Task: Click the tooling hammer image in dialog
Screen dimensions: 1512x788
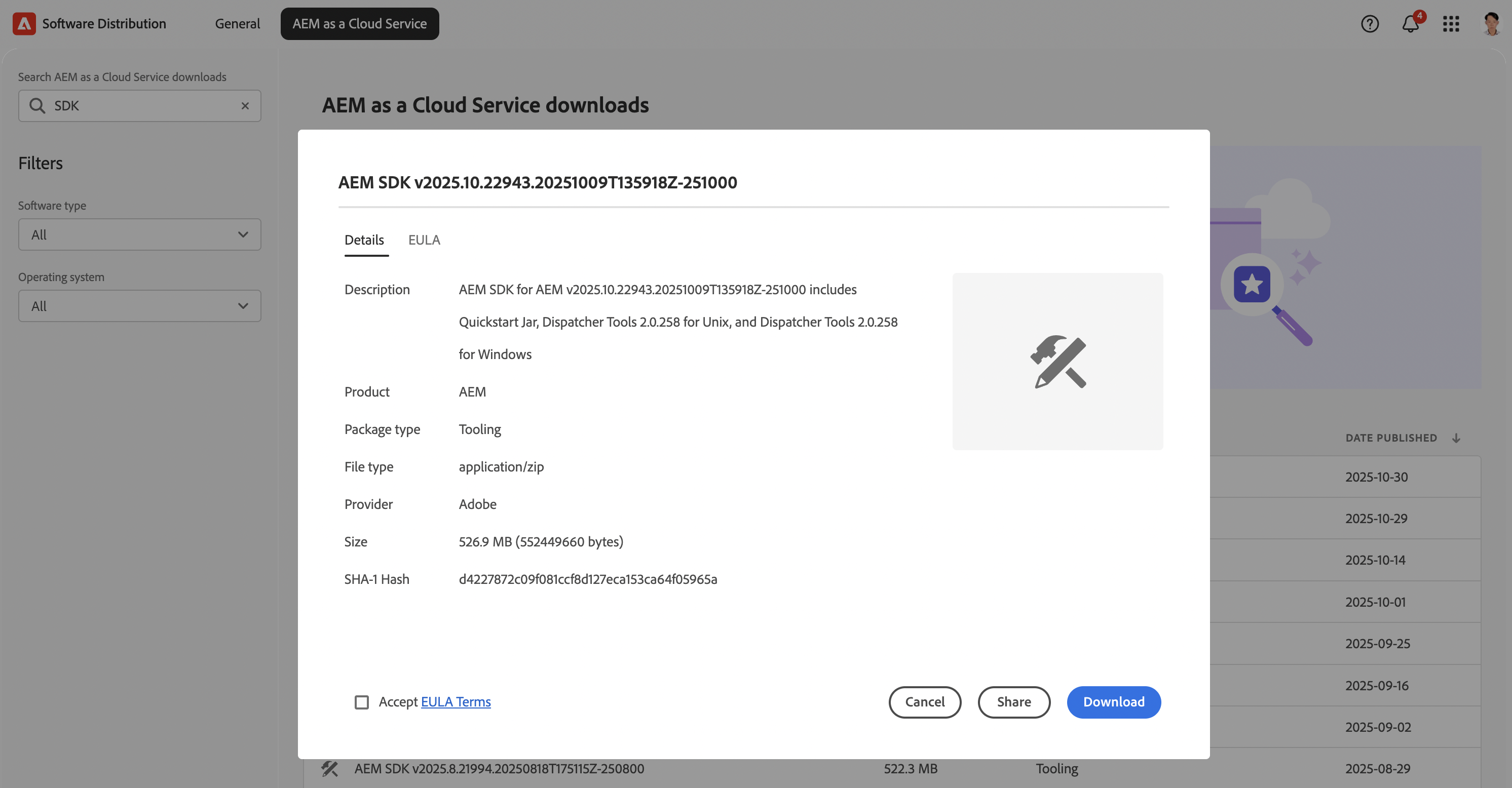Action: tap(1057, 362)
